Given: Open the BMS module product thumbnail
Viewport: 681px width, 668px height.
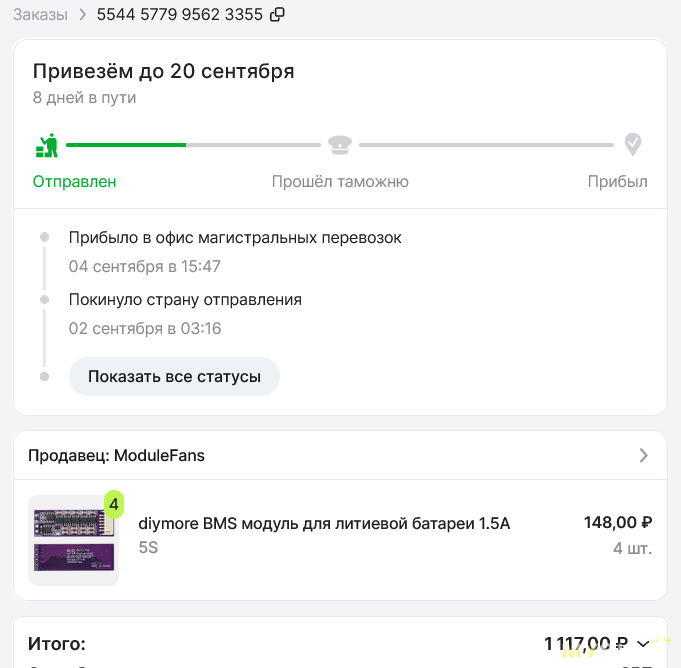Looking at the screenshot, I should coord(73,540).
